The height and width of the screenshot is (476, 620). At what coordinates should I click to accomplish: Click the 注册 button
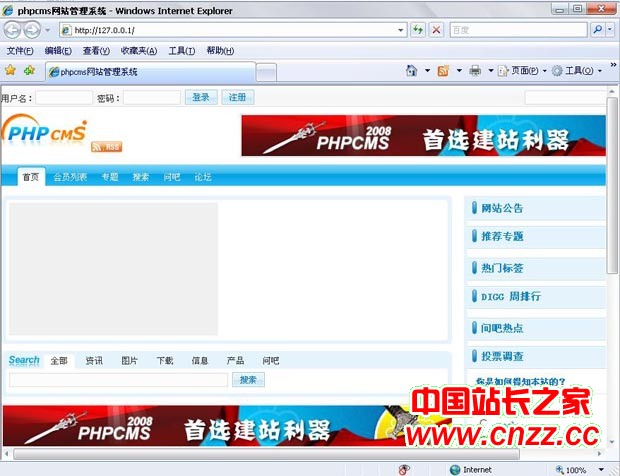coord(238,97)
